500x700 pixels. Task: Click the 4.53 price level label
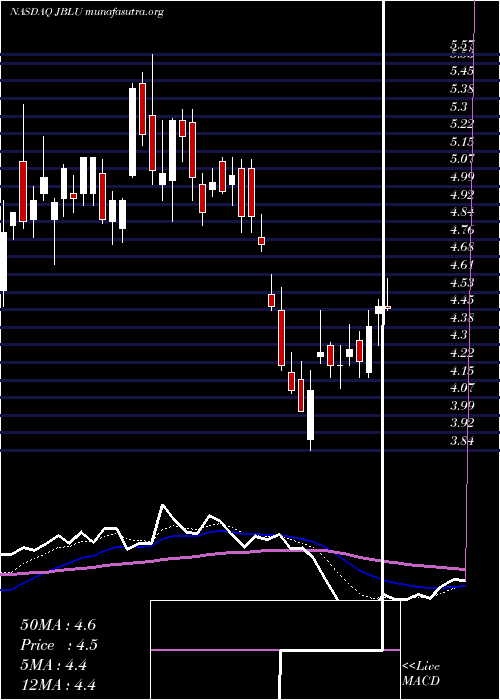click(462, 282)
